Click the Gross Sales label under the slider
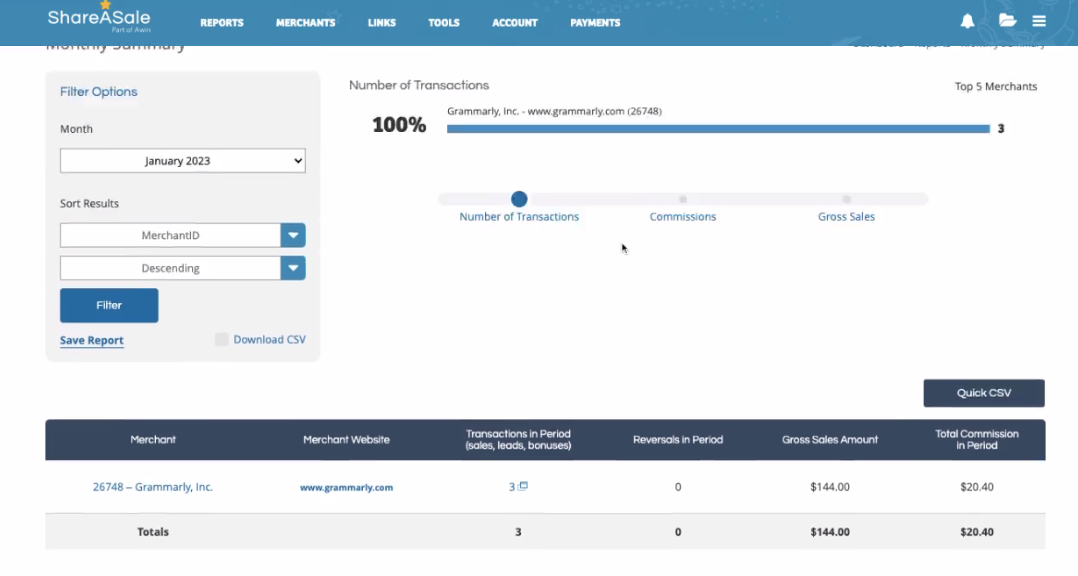Screen dimensions: 1078x576 (846, 217)
